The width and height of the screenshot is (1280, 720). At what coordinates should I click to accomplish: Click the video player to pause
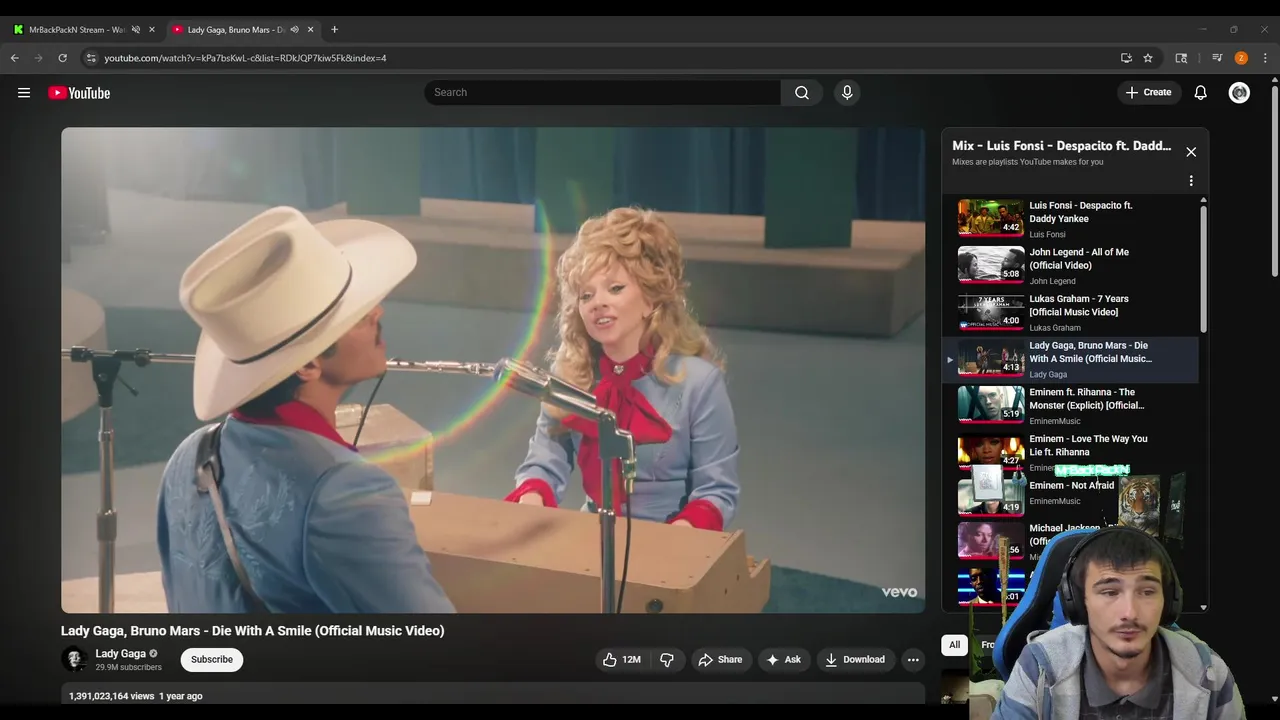tap(493, 370)
